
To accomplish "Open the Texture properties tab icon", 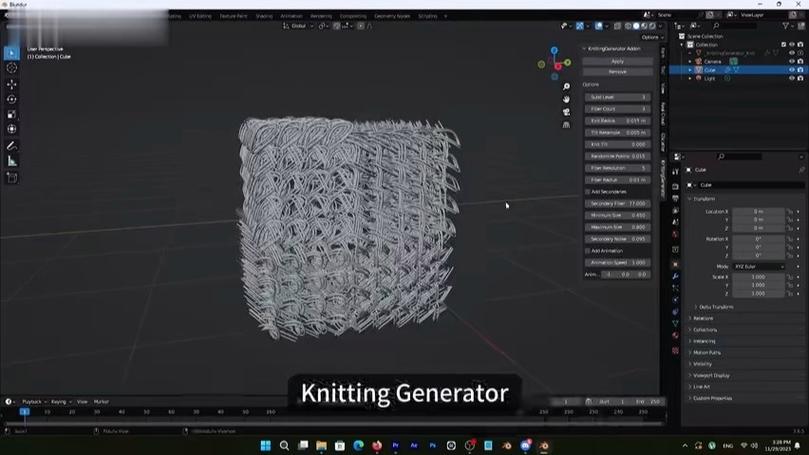I will 675,350.
